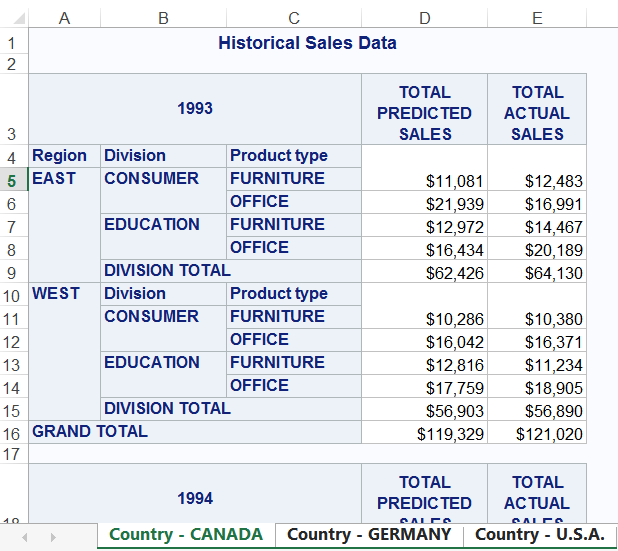Select the Country - CANADA sheet tab

185,535
